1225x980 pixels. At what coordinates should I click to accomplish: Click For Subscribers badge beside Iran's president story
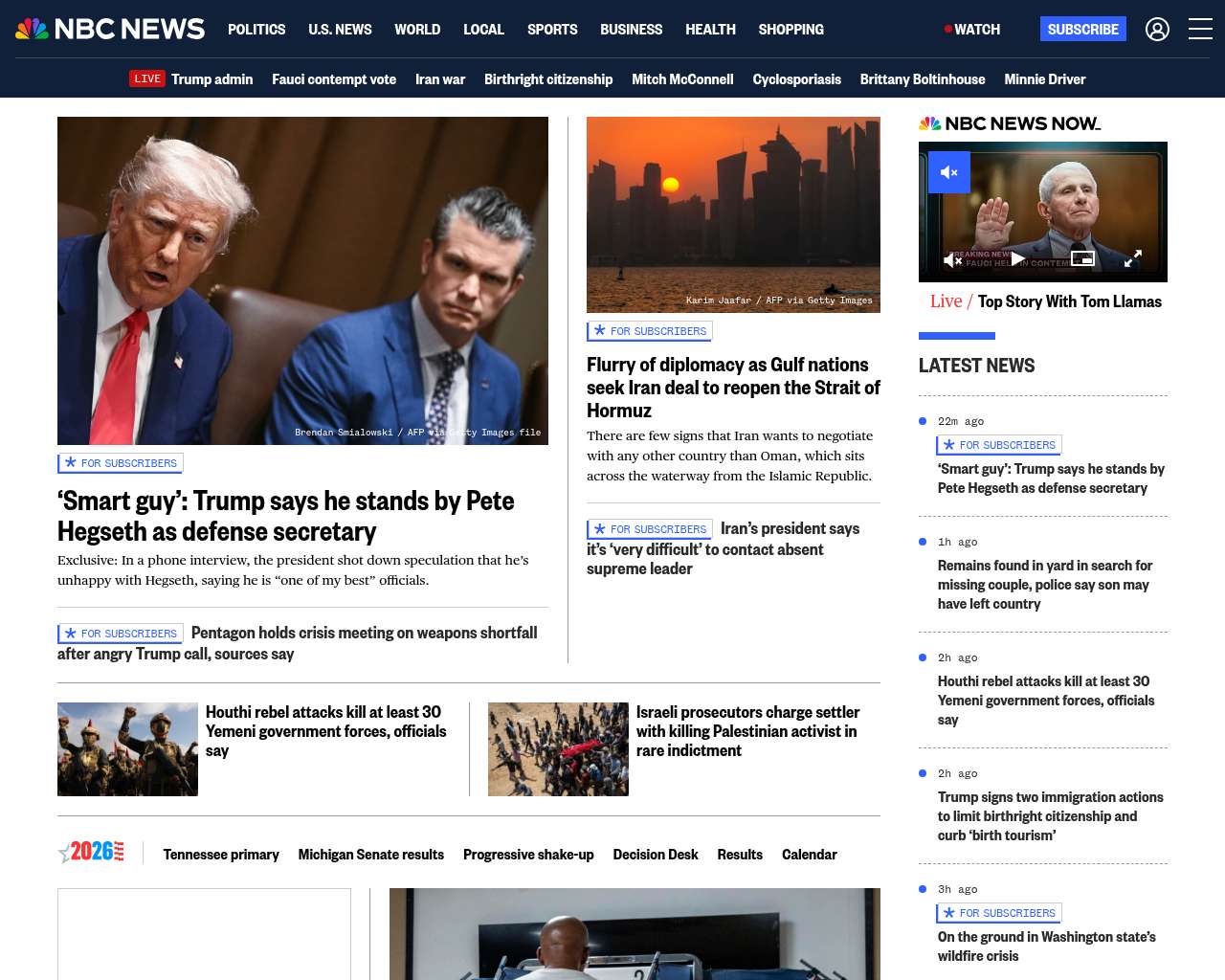click(x=650, y=529)
